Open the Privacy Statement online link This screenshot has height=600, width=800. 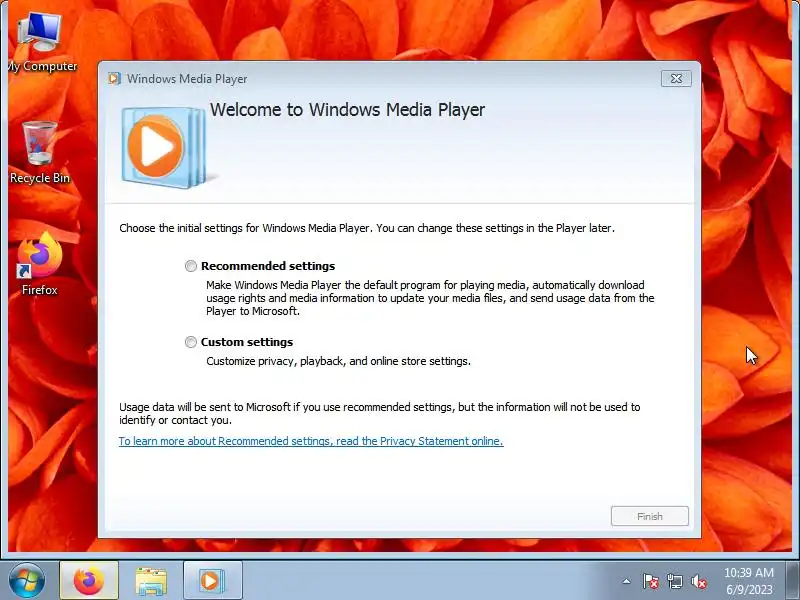[x=311, y=441]
